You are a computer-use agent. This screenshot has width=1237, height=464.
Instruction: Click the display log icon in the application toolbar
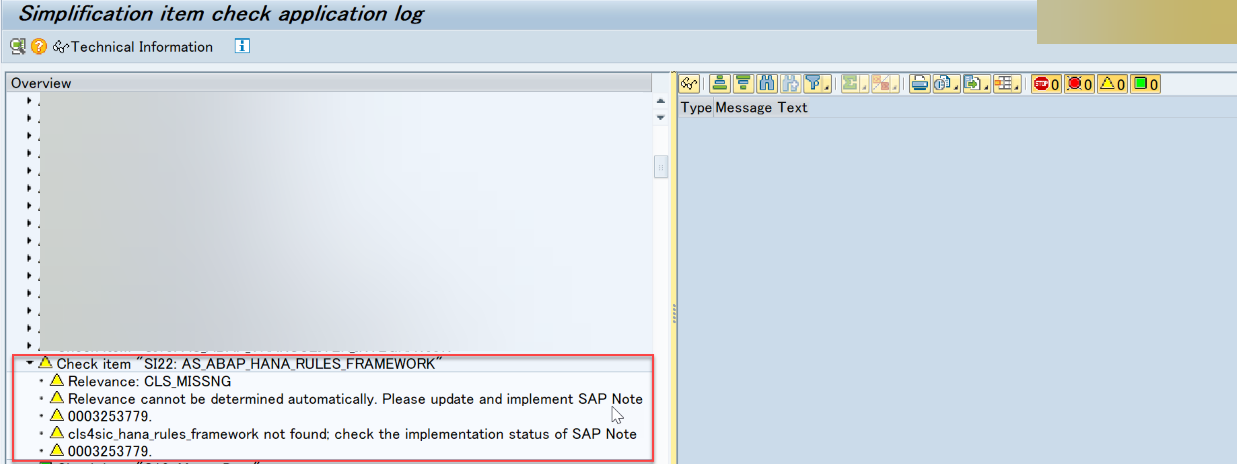click(18, 46)
